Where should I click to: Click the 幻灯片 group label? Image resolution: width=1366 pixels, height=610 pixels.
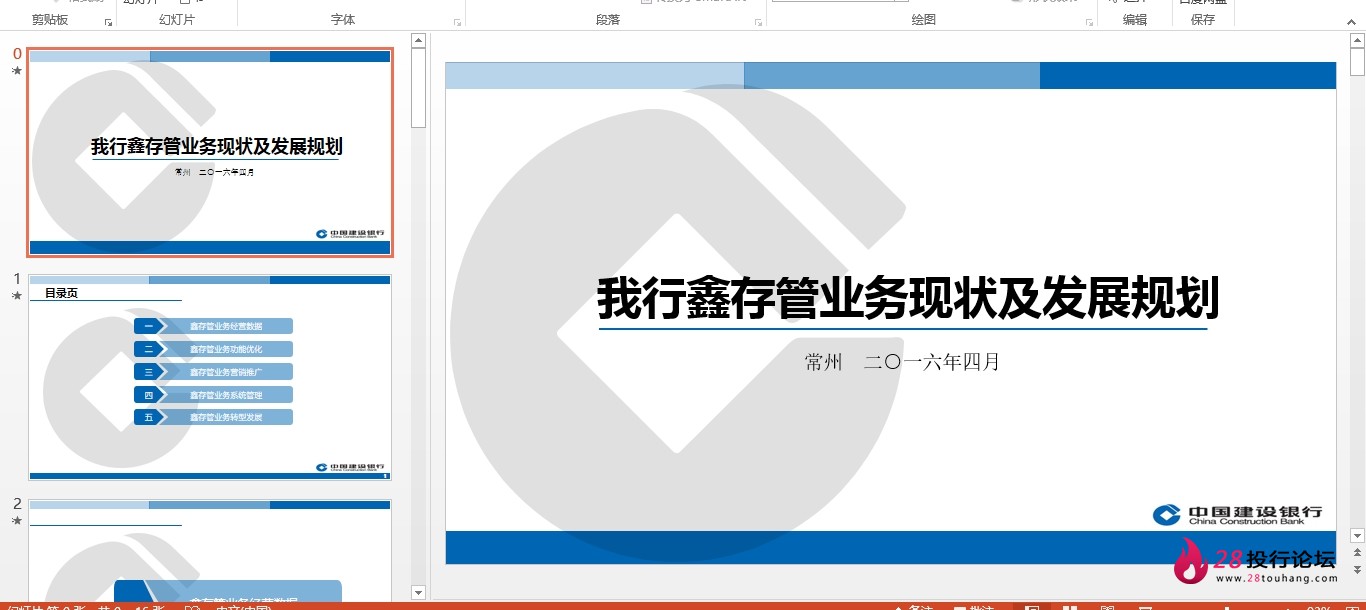point(177,20)
